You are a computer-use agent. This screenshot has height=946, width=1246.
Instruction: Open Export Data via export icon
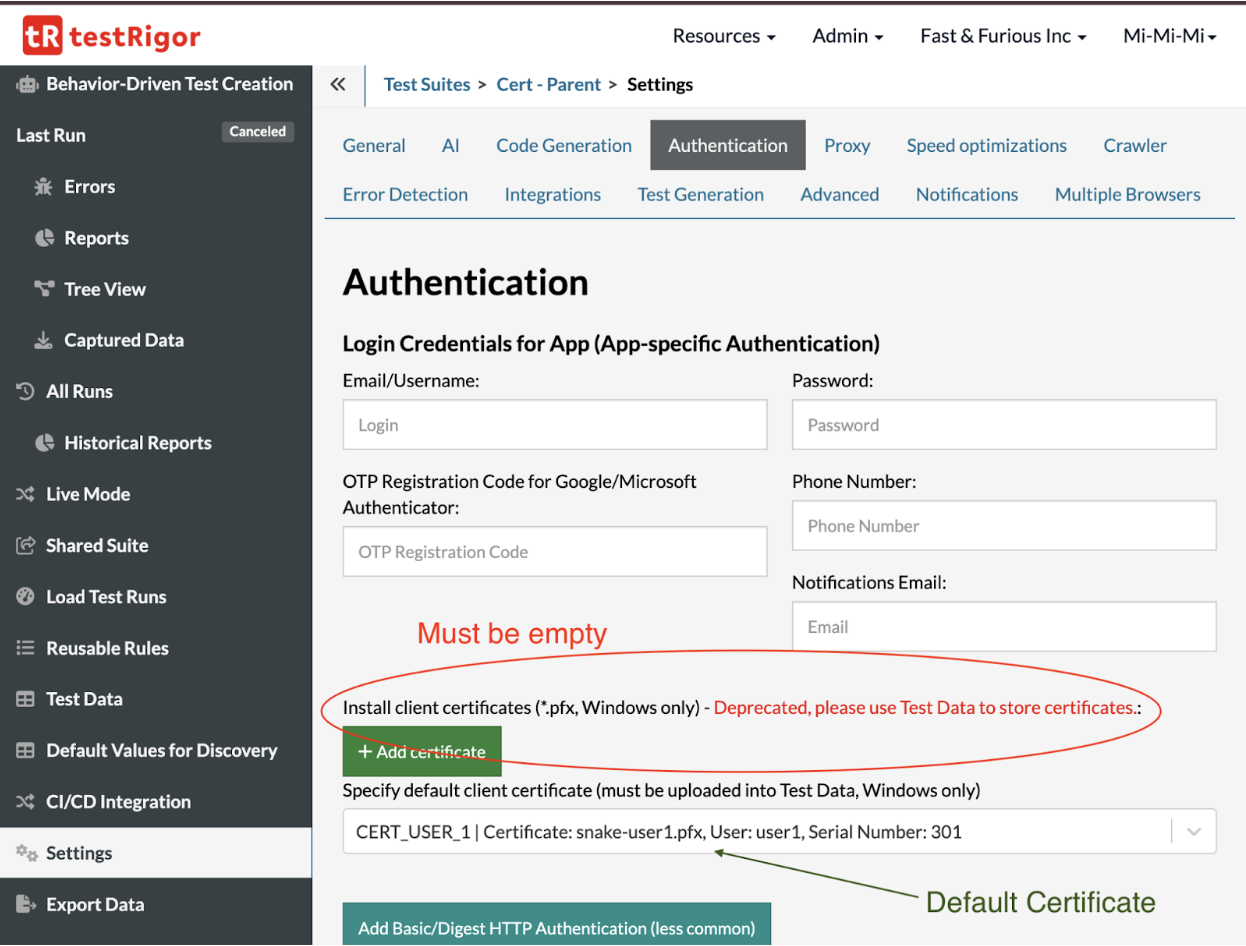pos(26,905)
